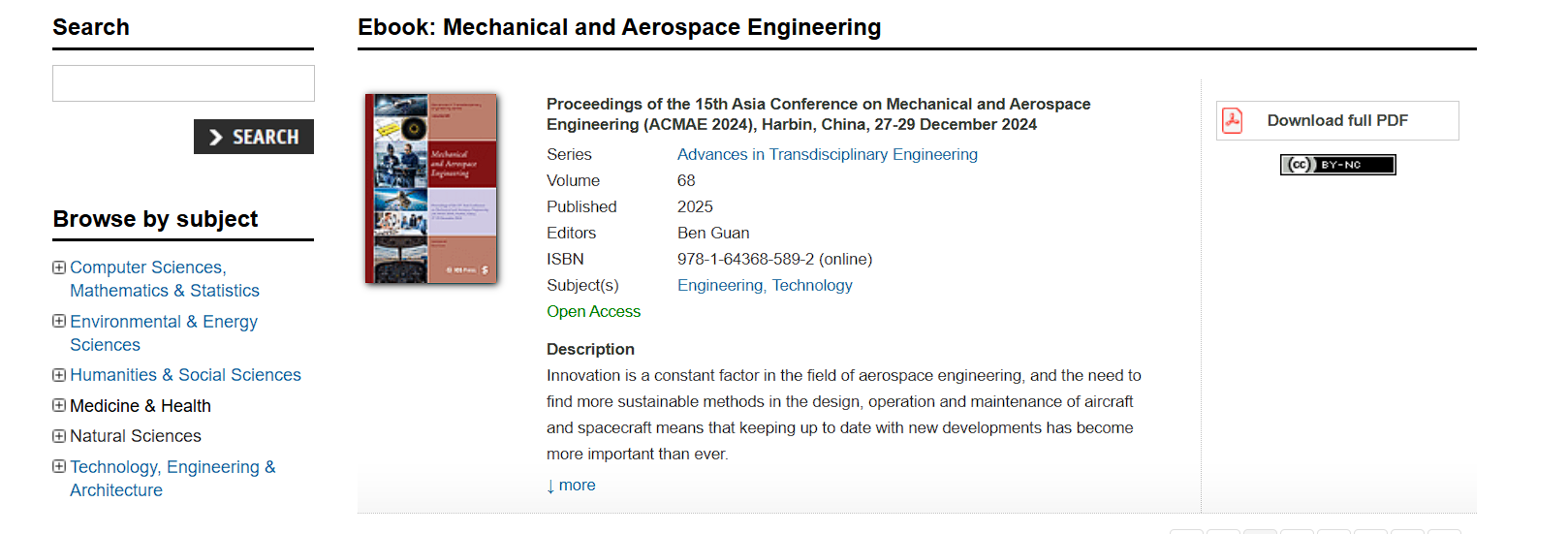
Task: Open the ebook cover thumbnail
Action: pyautogui.click(x=430, y=188)
